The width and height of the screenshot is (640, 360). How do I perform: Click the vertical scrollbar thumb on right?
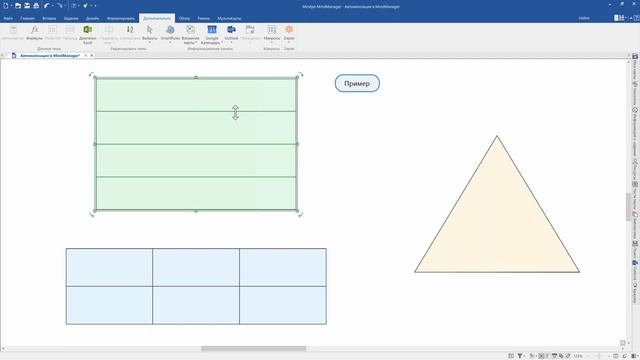point(628,207)
